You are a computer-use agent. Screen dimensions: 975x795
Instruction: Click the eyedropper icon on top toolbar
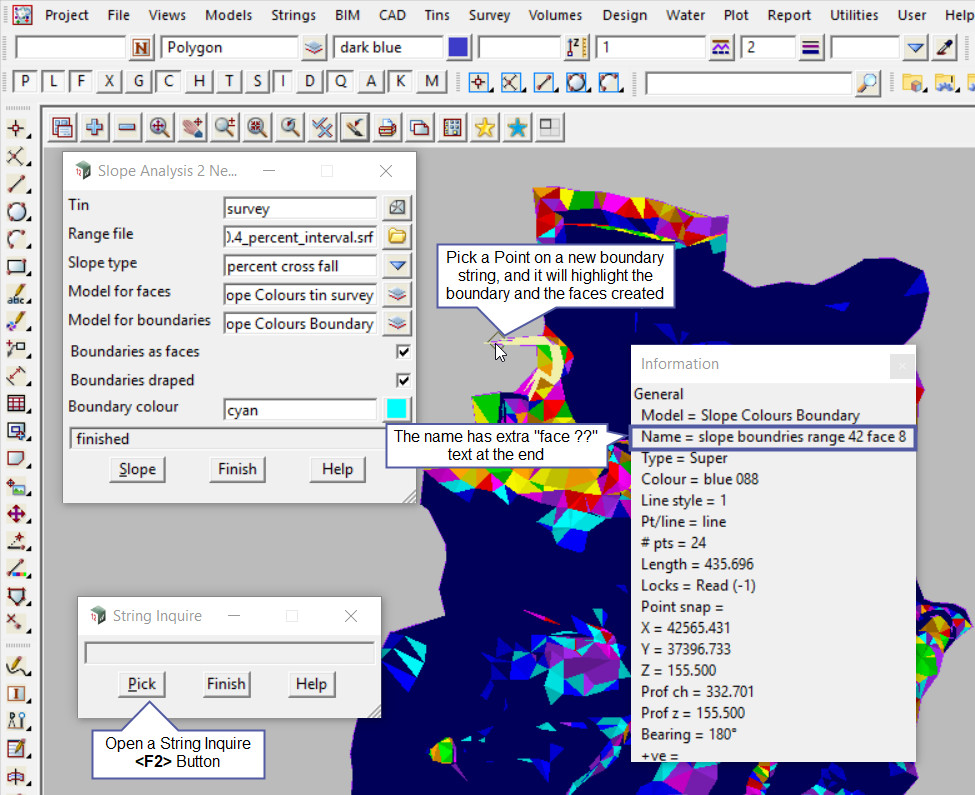click(x=945, y=47)
